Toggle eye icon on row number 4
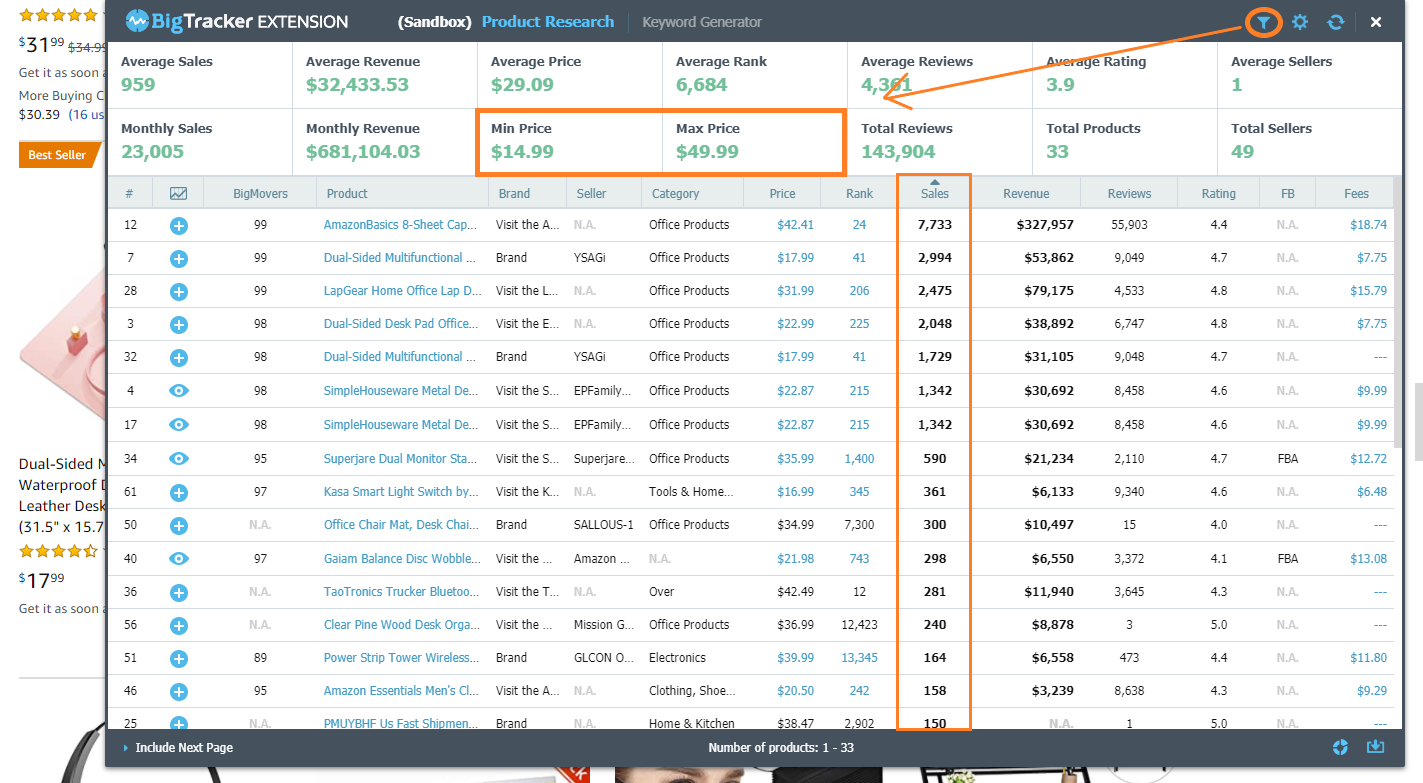Viewport: 1423px width, 783px height. click(x=178, y=391)
